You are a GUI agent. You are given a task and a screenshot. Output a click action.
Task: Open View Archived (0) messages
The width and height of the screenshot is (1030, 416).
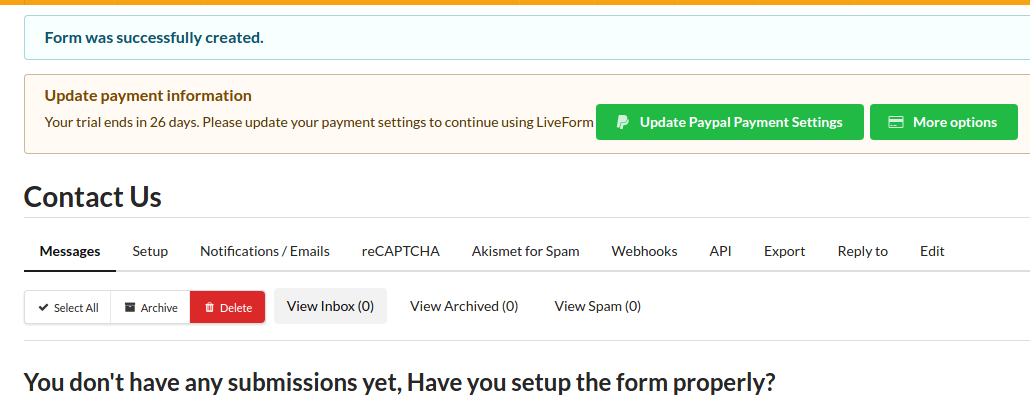tap(464, 306)
